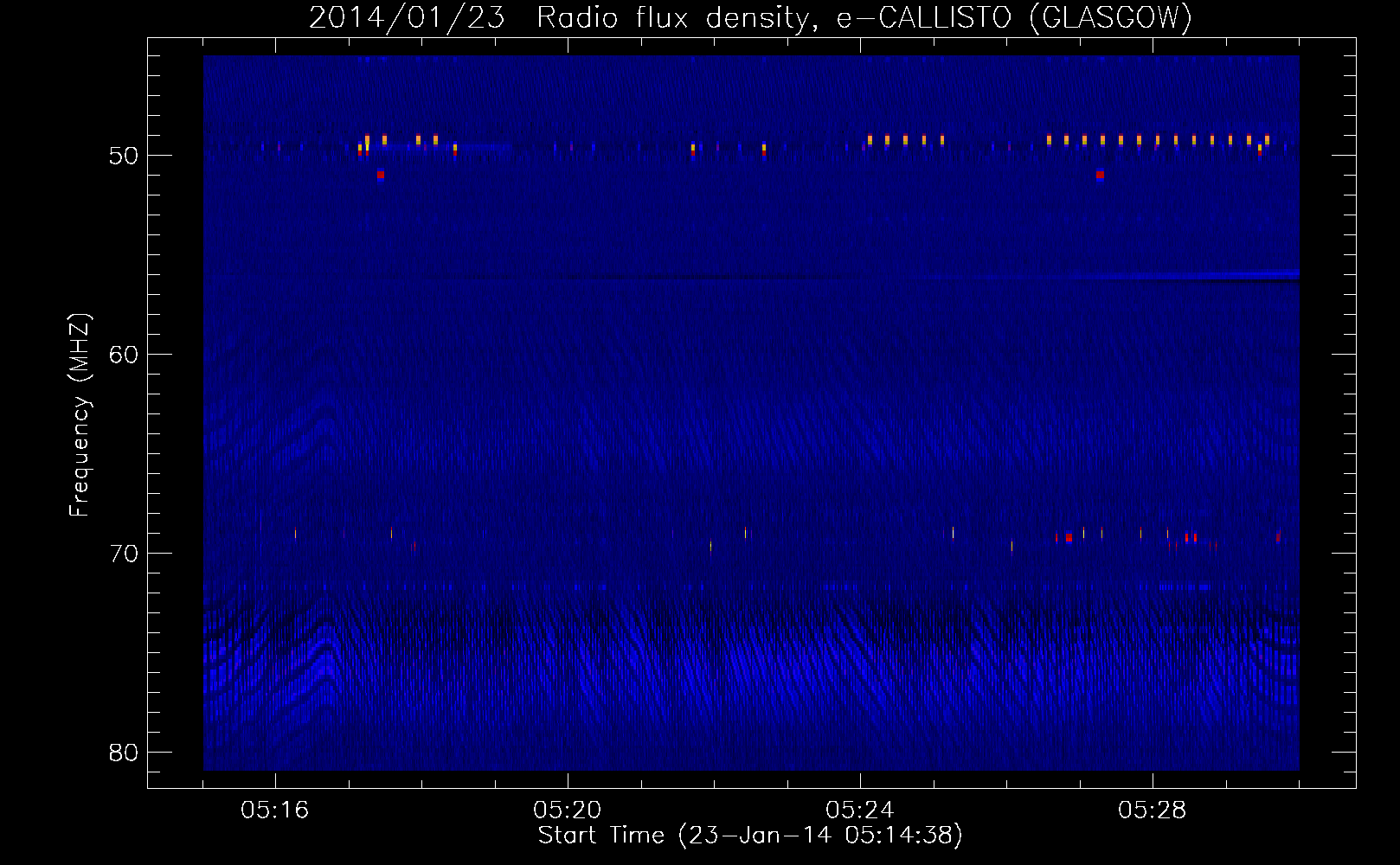Viewport: 1400px width, 865px height.
Task: Click the 05:20 time tick label
Action: (568, 811)
